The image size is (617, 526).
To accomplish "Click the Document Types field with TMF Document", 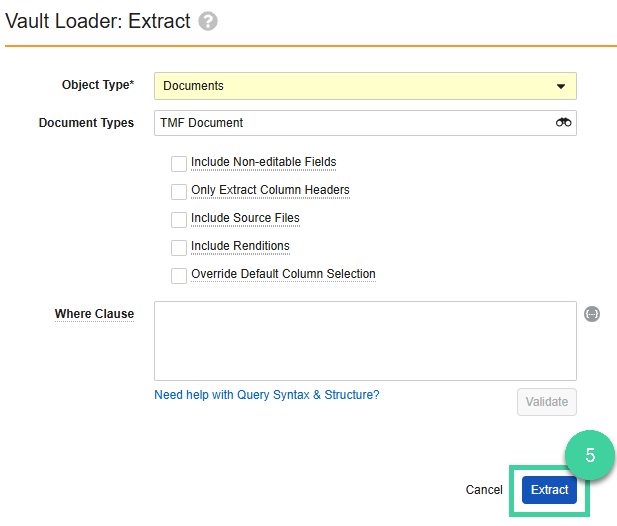I will (365, 123).
